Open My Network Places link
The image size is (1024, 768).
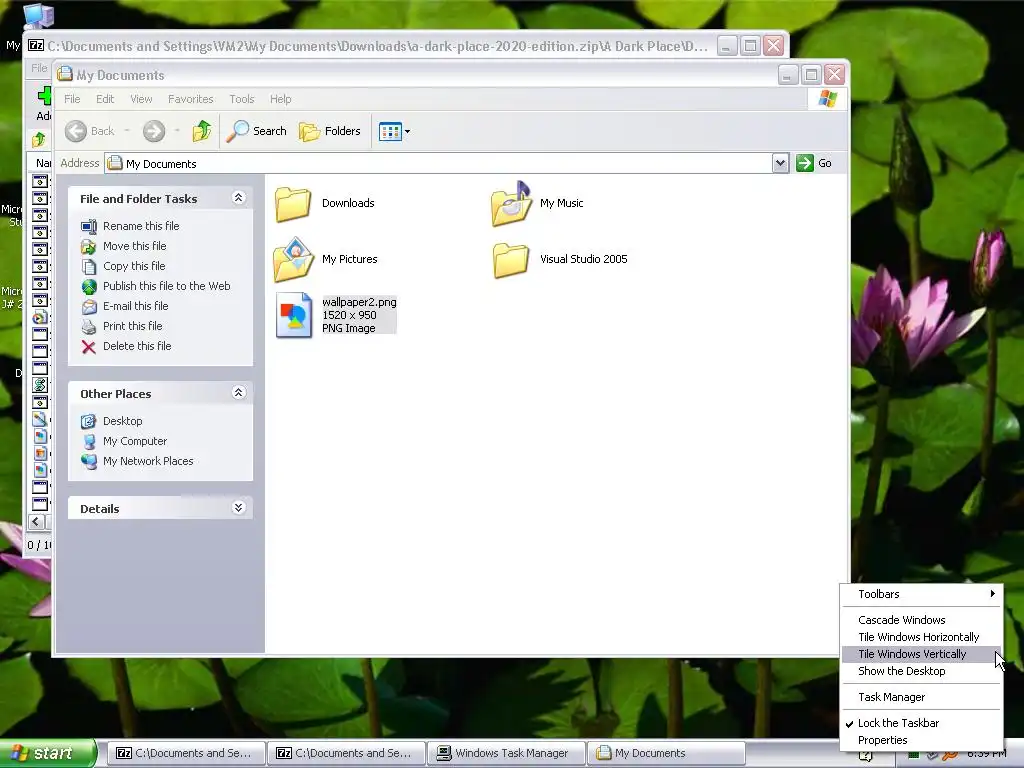[148, 461]
